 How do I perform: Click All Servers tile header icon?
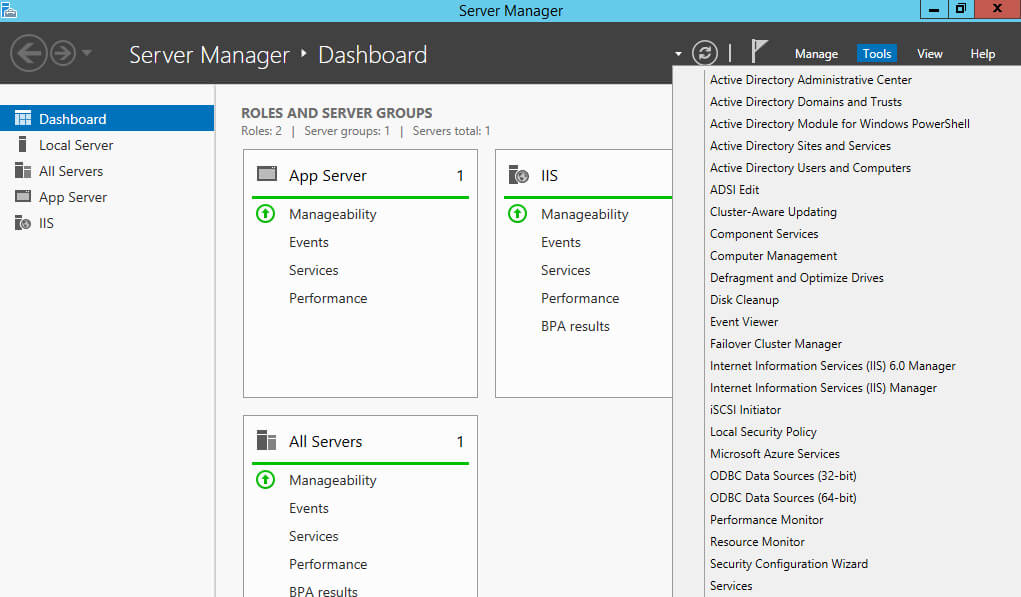266,440
